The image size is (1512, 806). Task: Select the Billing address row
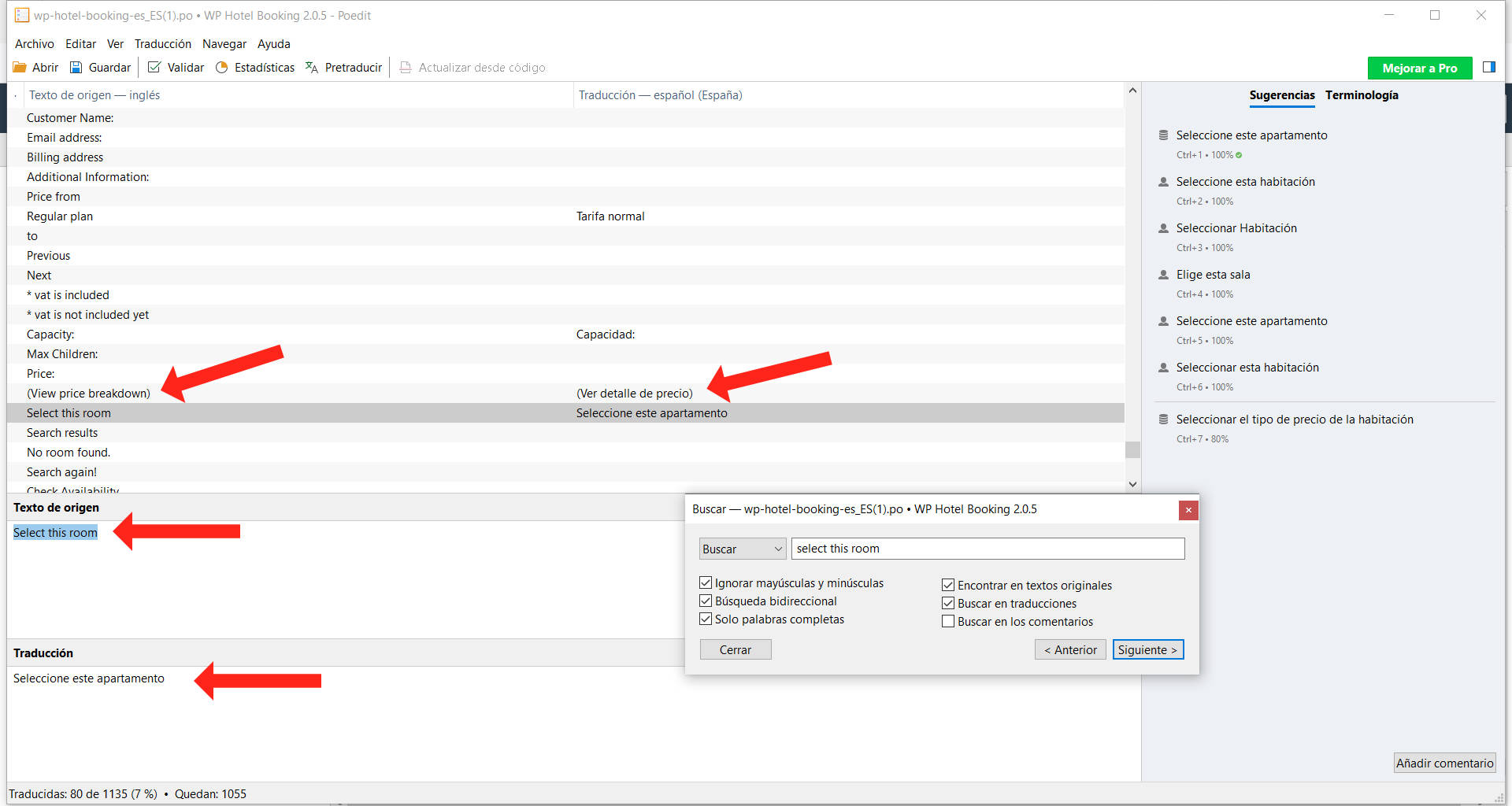[x=565, y=157]
